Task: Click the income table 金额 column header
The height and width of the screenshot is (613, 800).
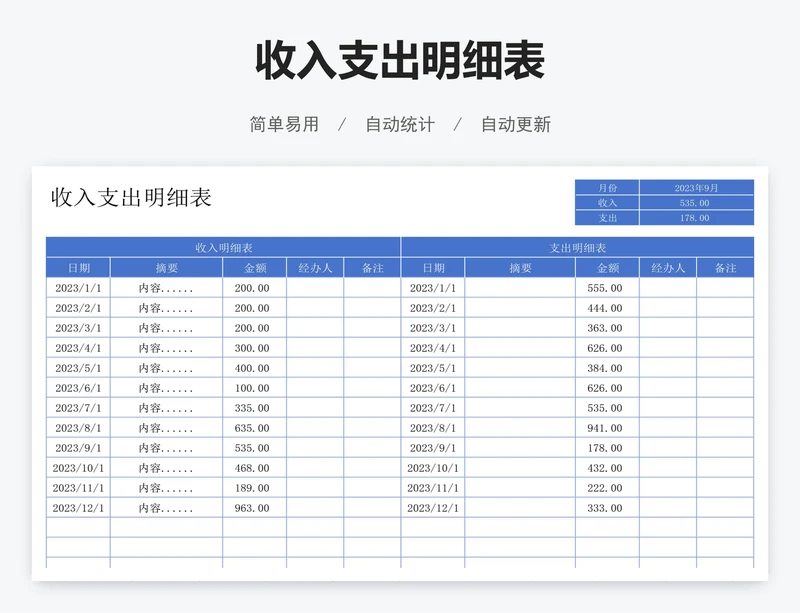Action: coord(255,268)
